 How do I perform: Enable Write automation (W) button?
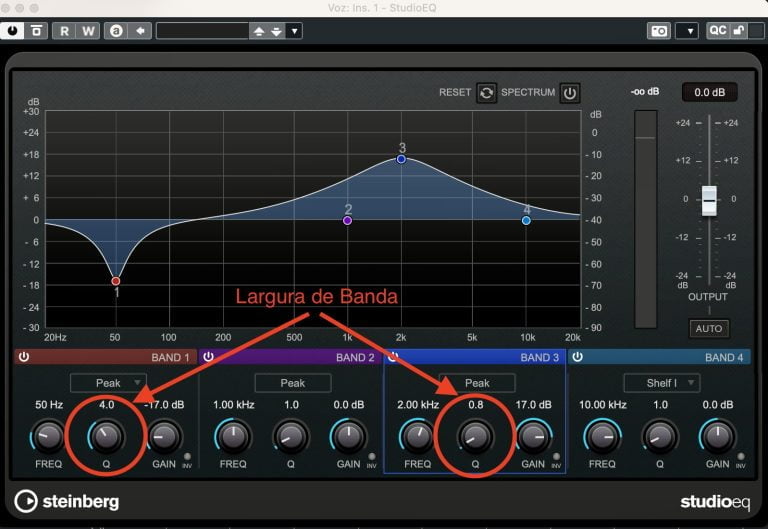pos(88,31)
